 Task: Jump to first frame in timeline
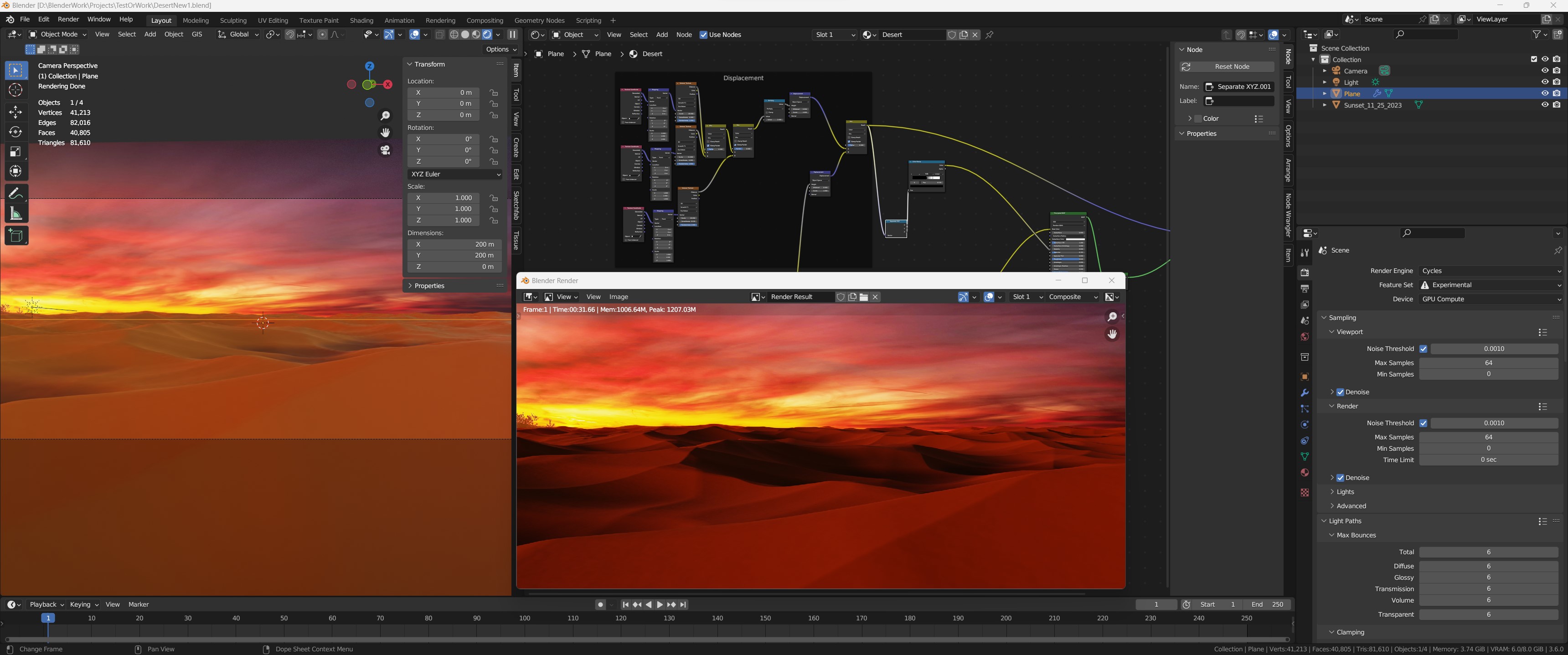[625, 604]
